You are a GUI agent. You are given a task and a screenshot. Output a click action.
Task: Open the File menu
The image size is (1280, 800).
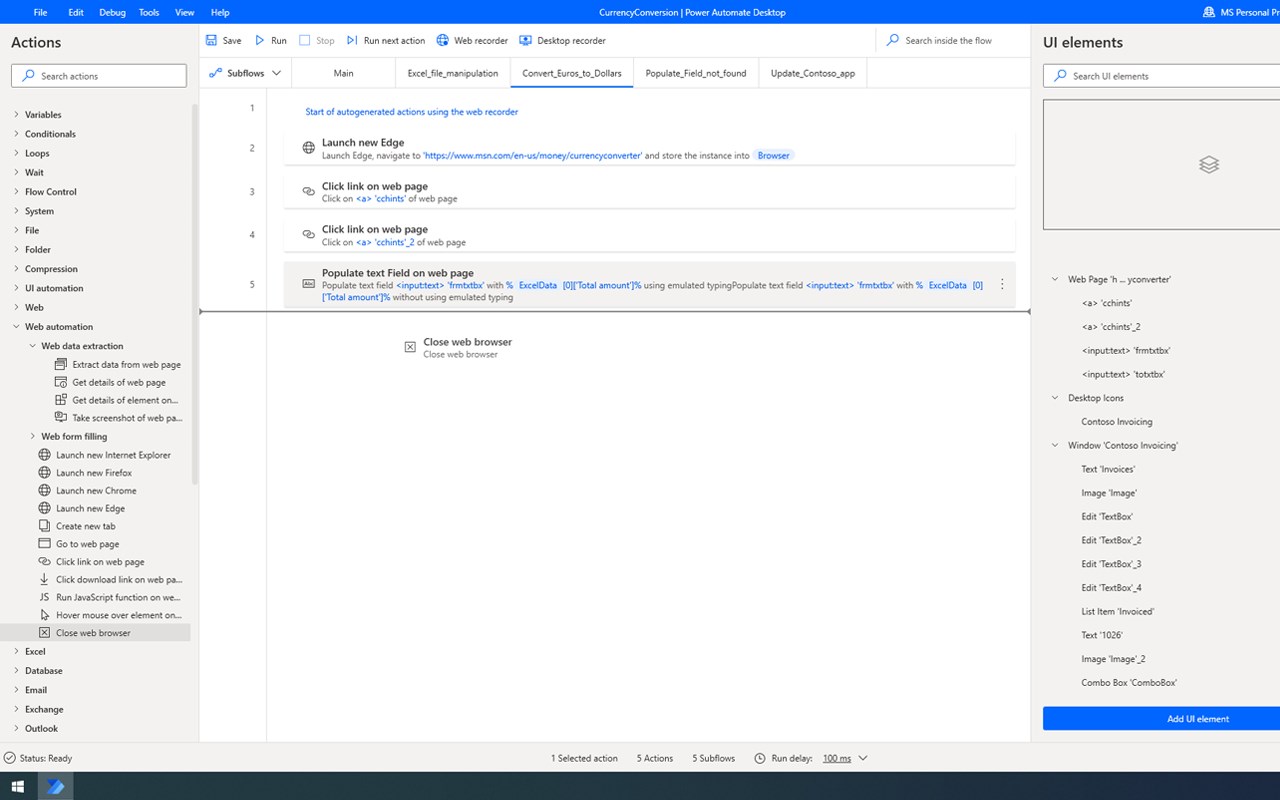click(x=40, y=12)
